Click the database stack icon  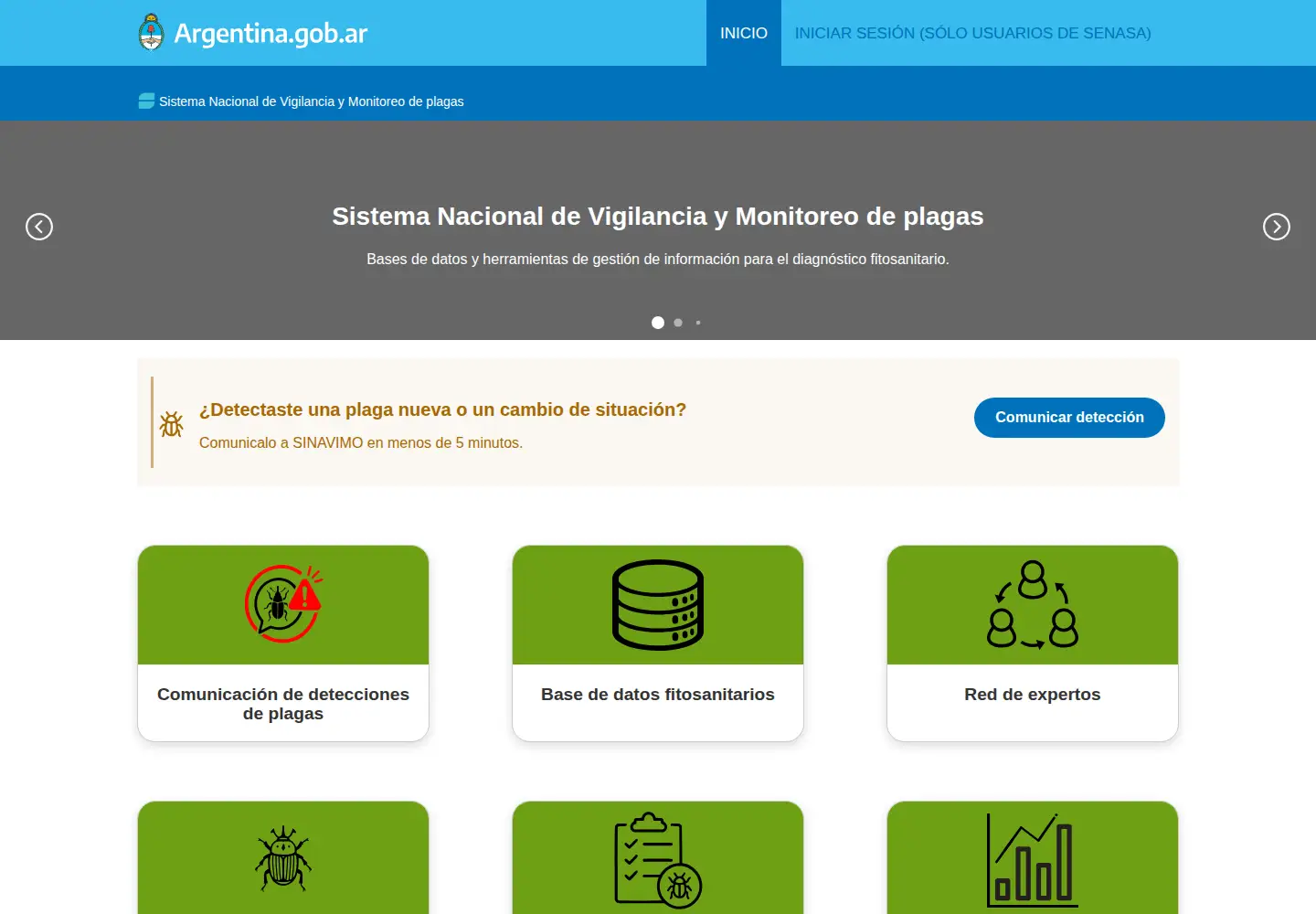point(658,605)
